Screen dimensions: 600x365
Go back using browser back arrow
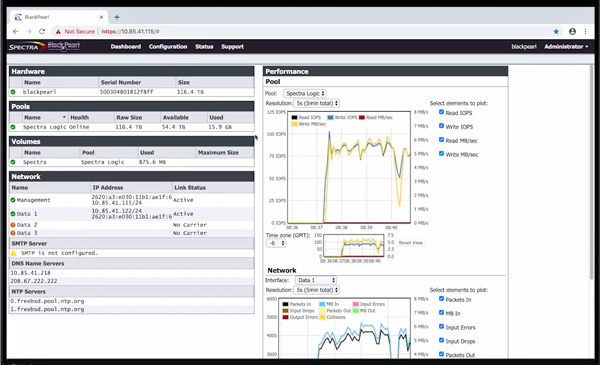click(x=15, y=31)
